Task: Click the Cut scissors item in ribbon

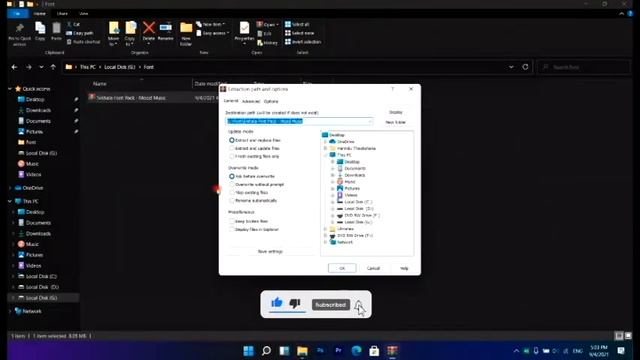Action: click(x=73, y=24)
